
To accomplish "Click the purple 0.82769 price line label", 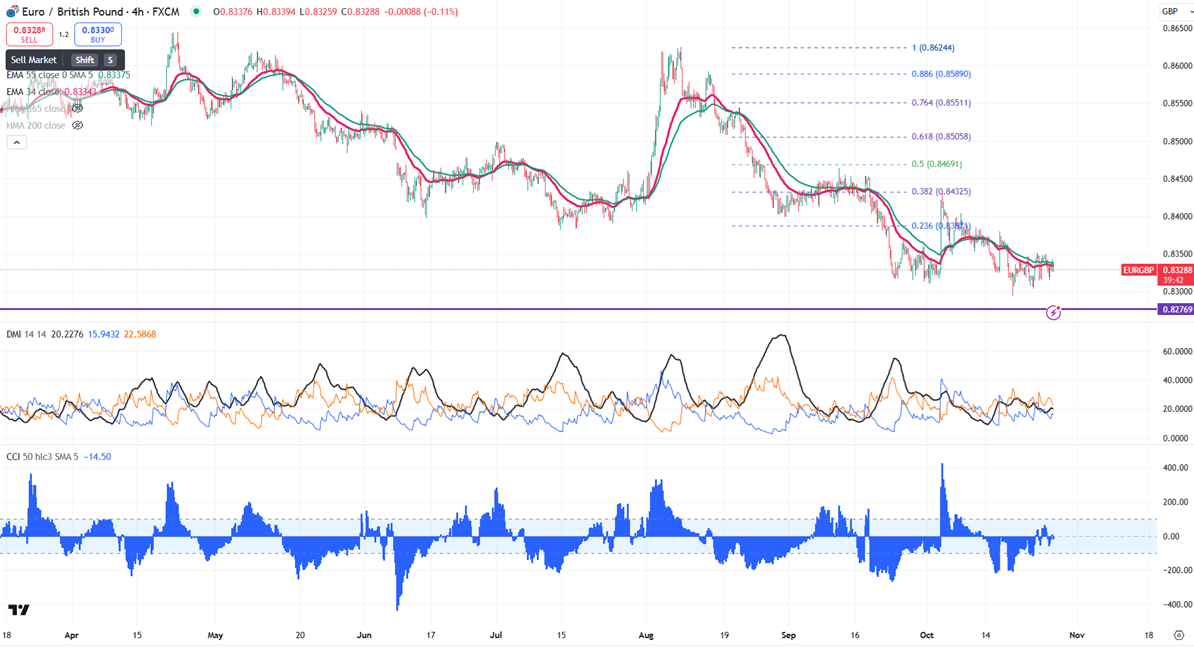I will 1175,310.
